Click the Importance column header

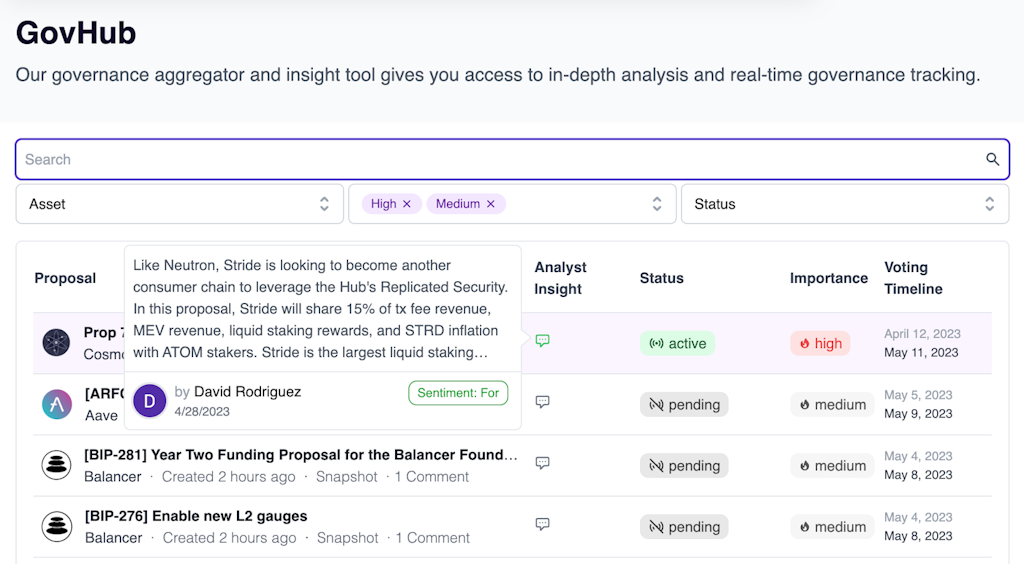click(828, 278)
